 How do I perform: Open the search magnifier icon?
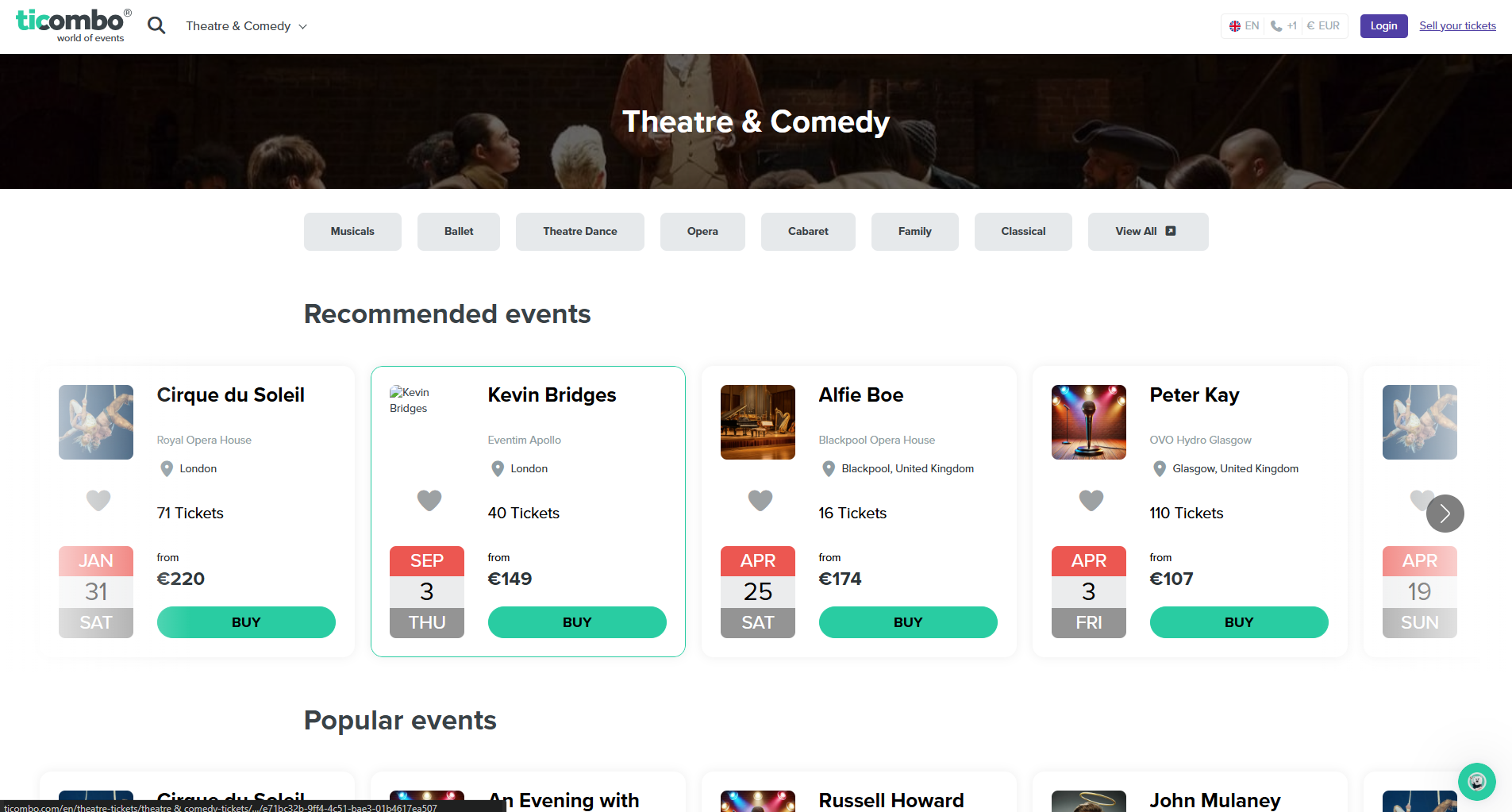[x=156, y=26]
